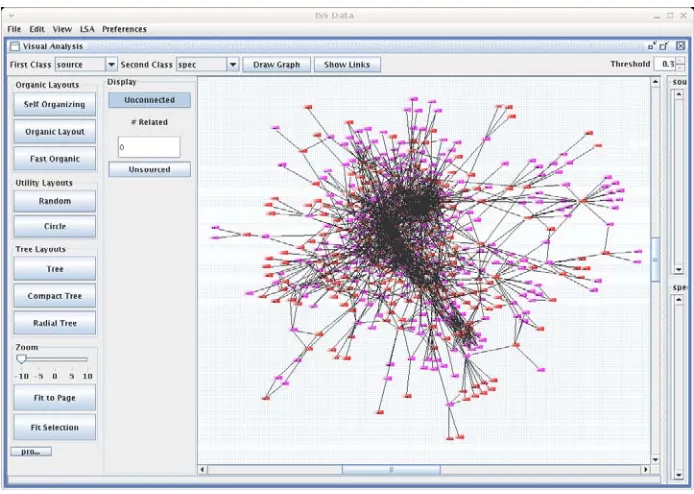Screen dimensions: 694x494
Task: Click the pro... button at bottom left
Action: [x=31, y=452]
